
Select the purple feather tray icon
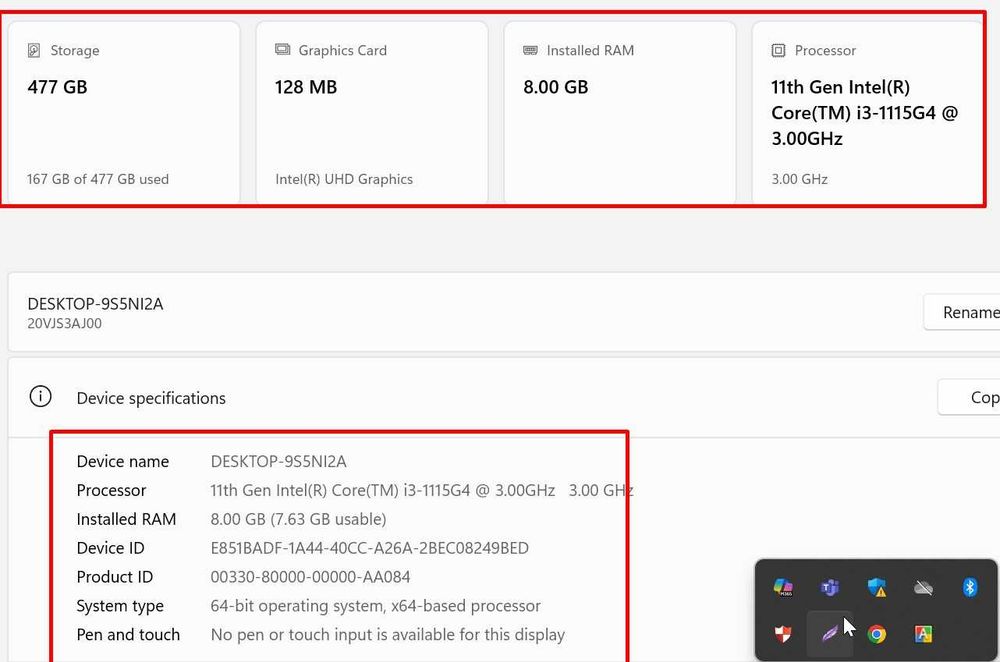point(830,634)
